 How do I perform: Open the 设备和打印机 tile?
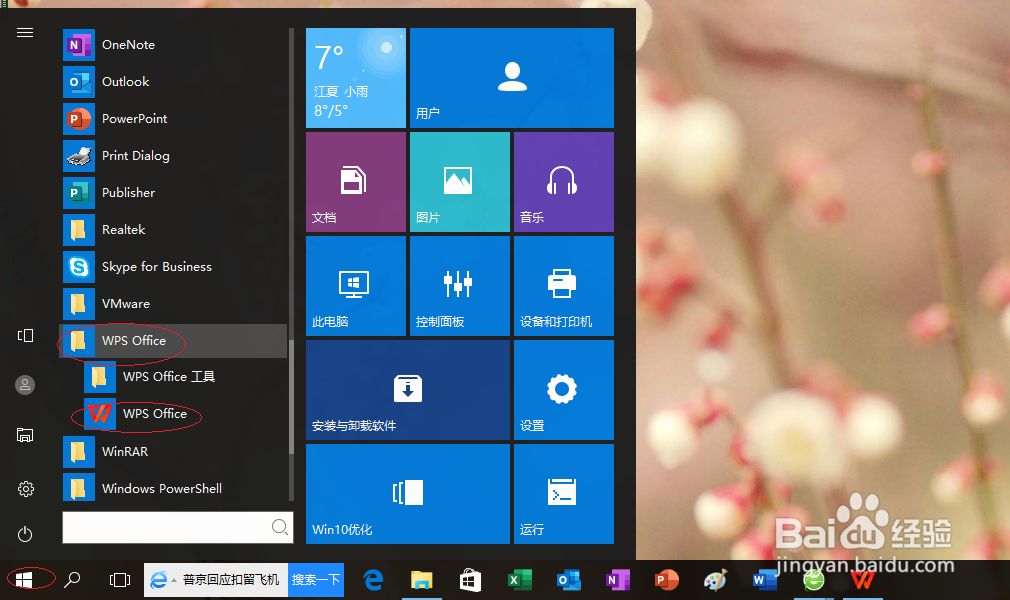pyautogui.click(x=564, y=285)
